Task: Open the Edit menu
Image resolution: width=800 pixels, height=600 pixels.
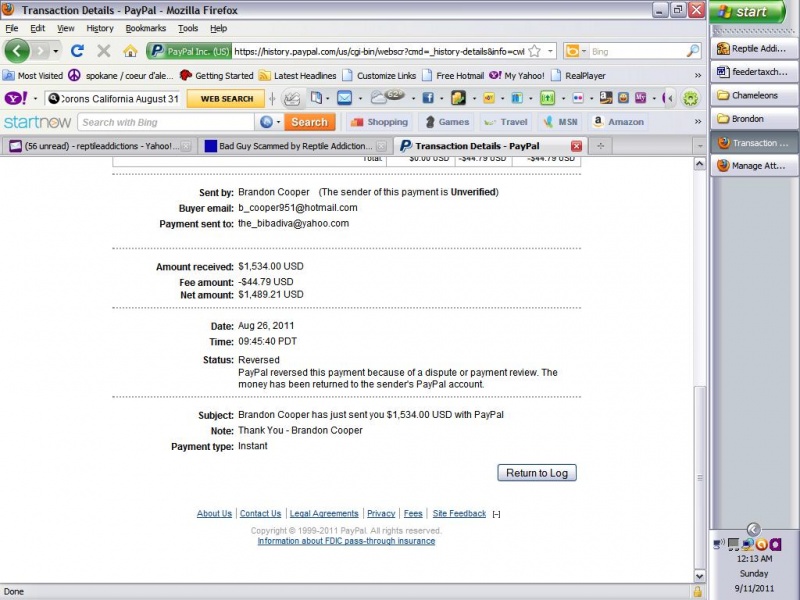Action: pyautogui.click(x=37, y=28)
